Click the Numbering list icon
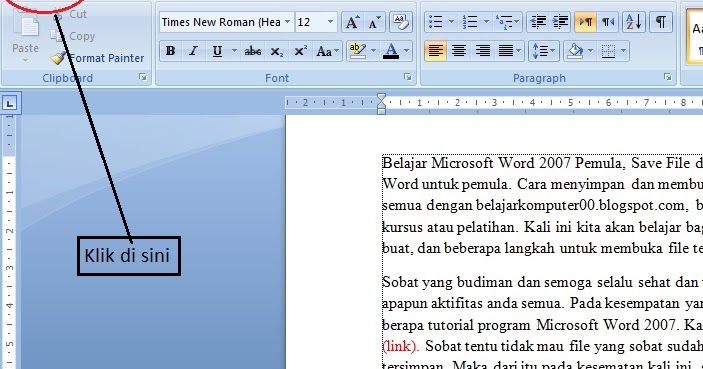The image size is (703, 369). pos(470,22)
